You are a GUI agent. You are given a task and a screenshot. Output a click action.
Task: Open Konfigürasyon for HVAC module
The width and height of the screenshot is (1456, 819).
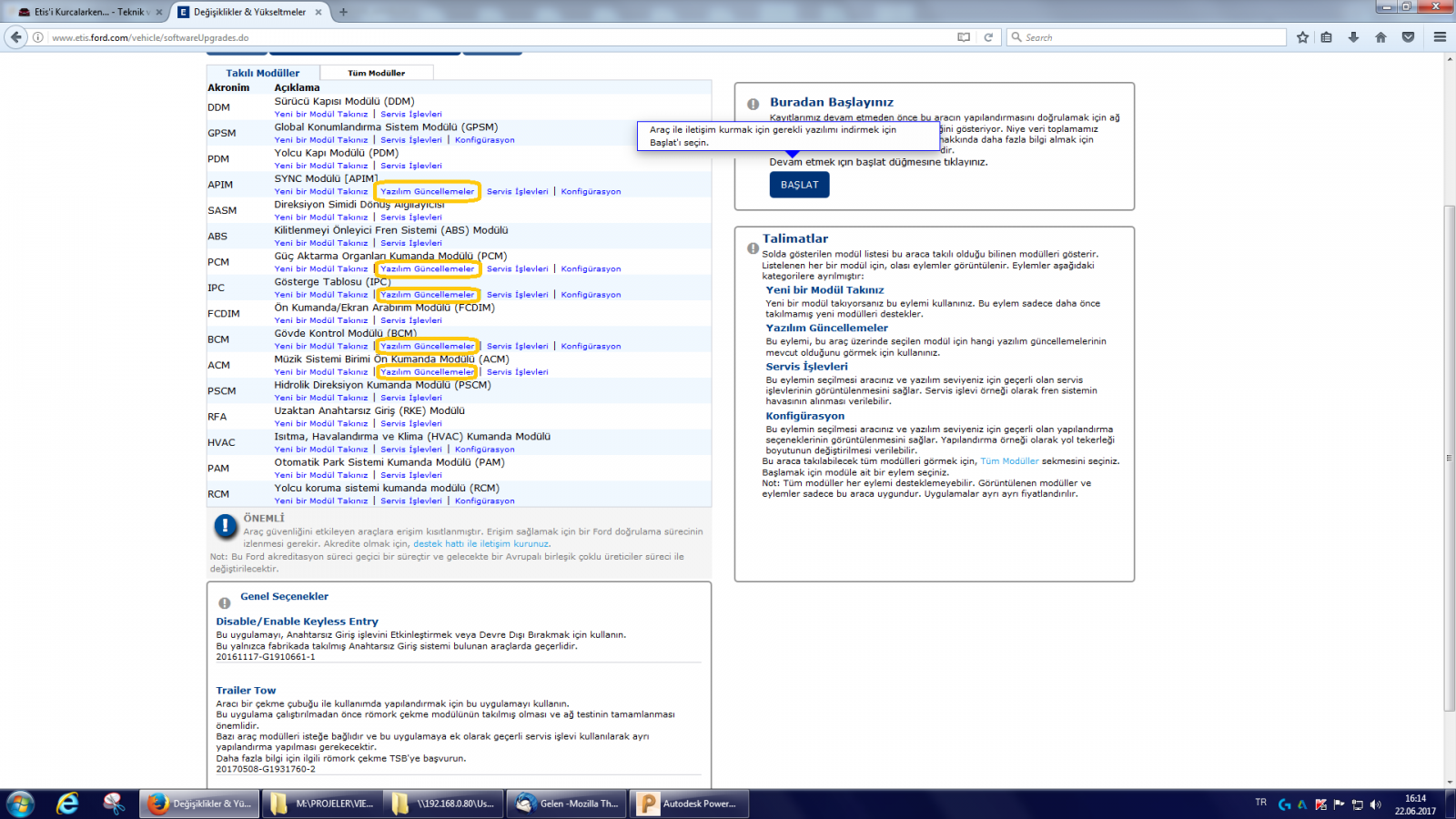click(484, 450)
